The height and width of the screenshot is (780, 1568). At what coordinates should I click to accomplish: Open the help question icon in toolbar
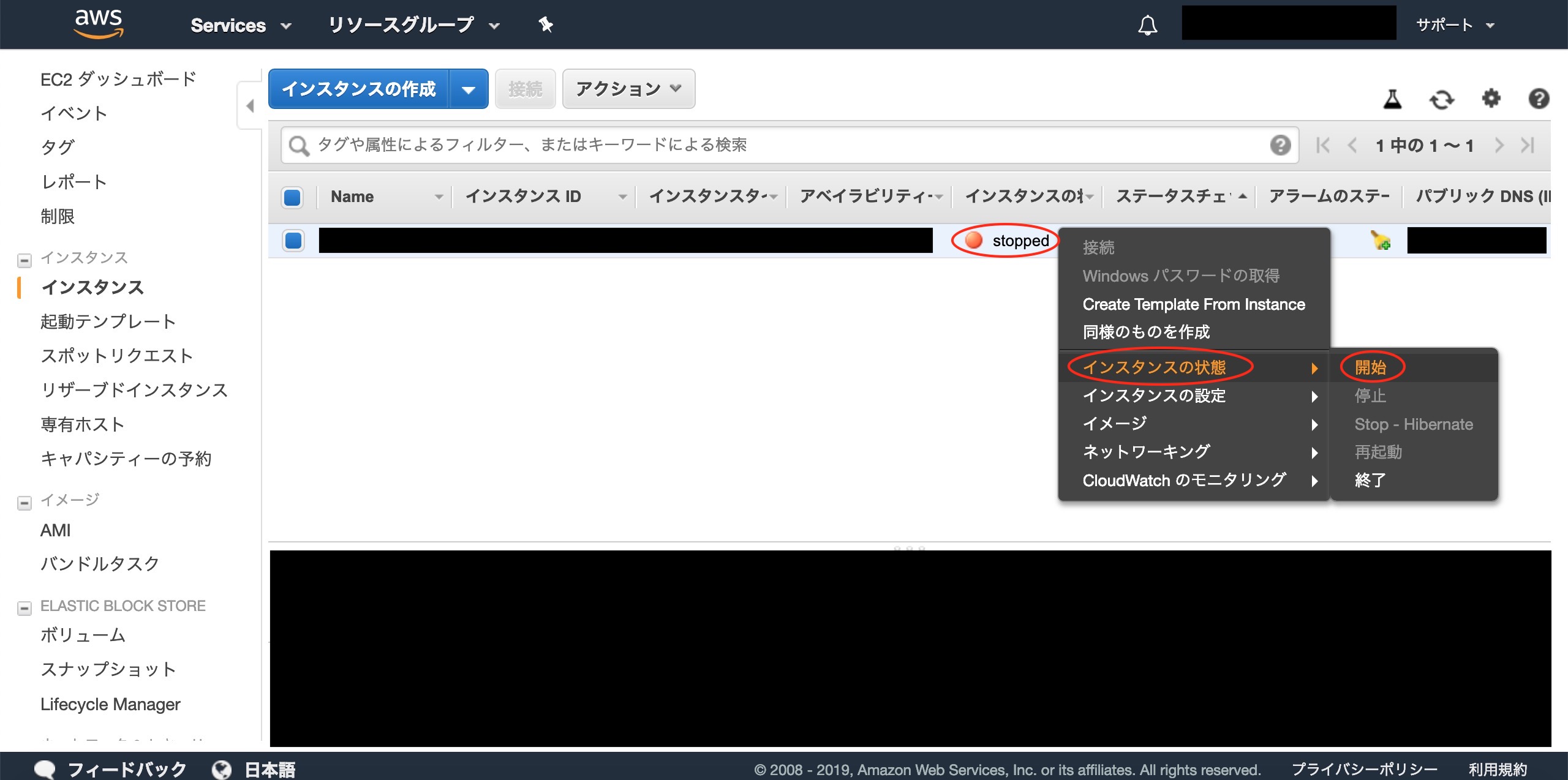1539,98
